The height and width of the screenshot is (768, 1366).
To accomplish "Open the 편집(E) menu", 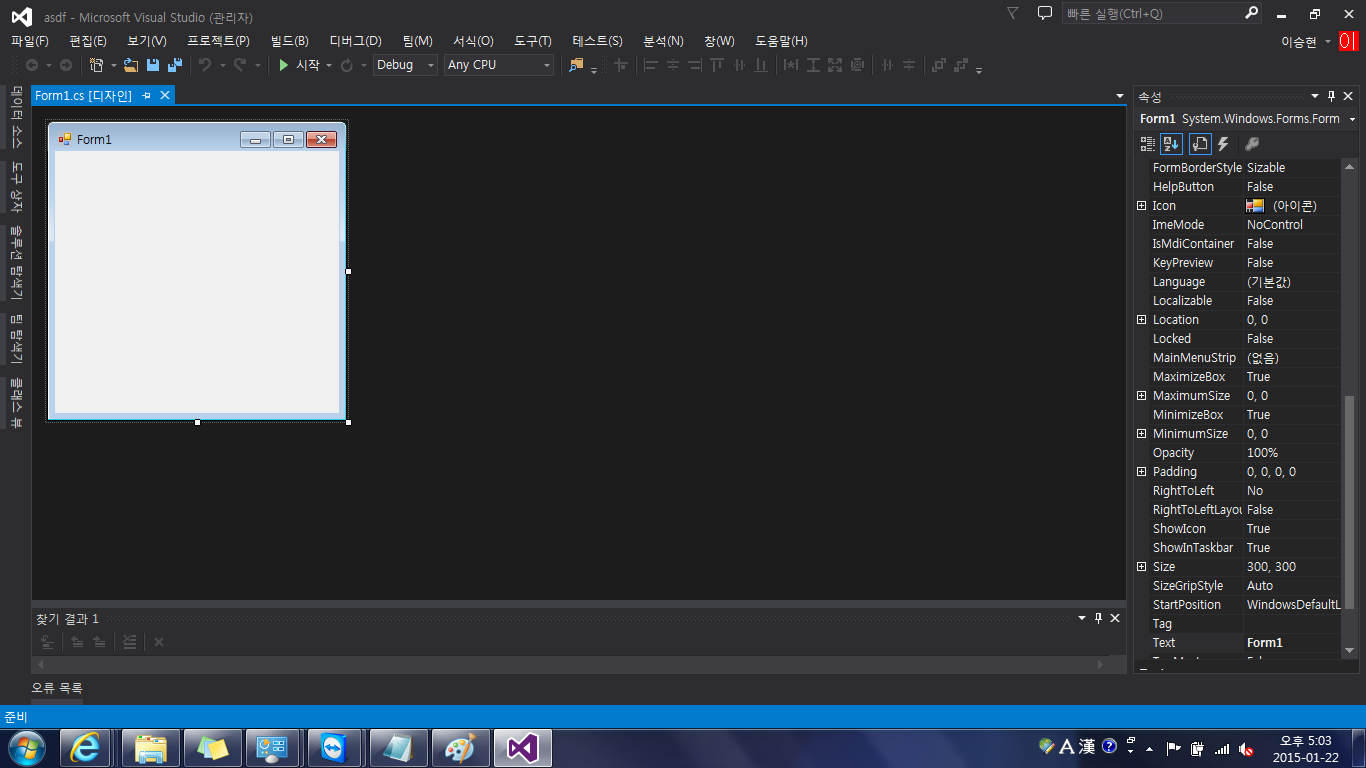I will (x=88, y=41).
